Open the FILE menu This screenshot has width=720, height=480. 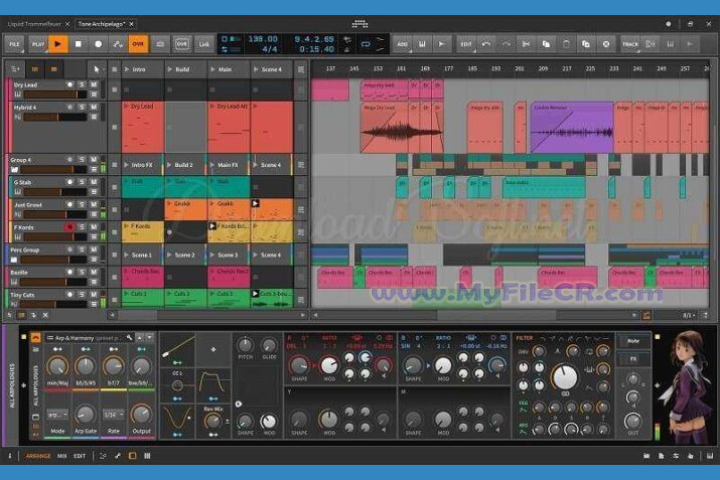point(15,44)
